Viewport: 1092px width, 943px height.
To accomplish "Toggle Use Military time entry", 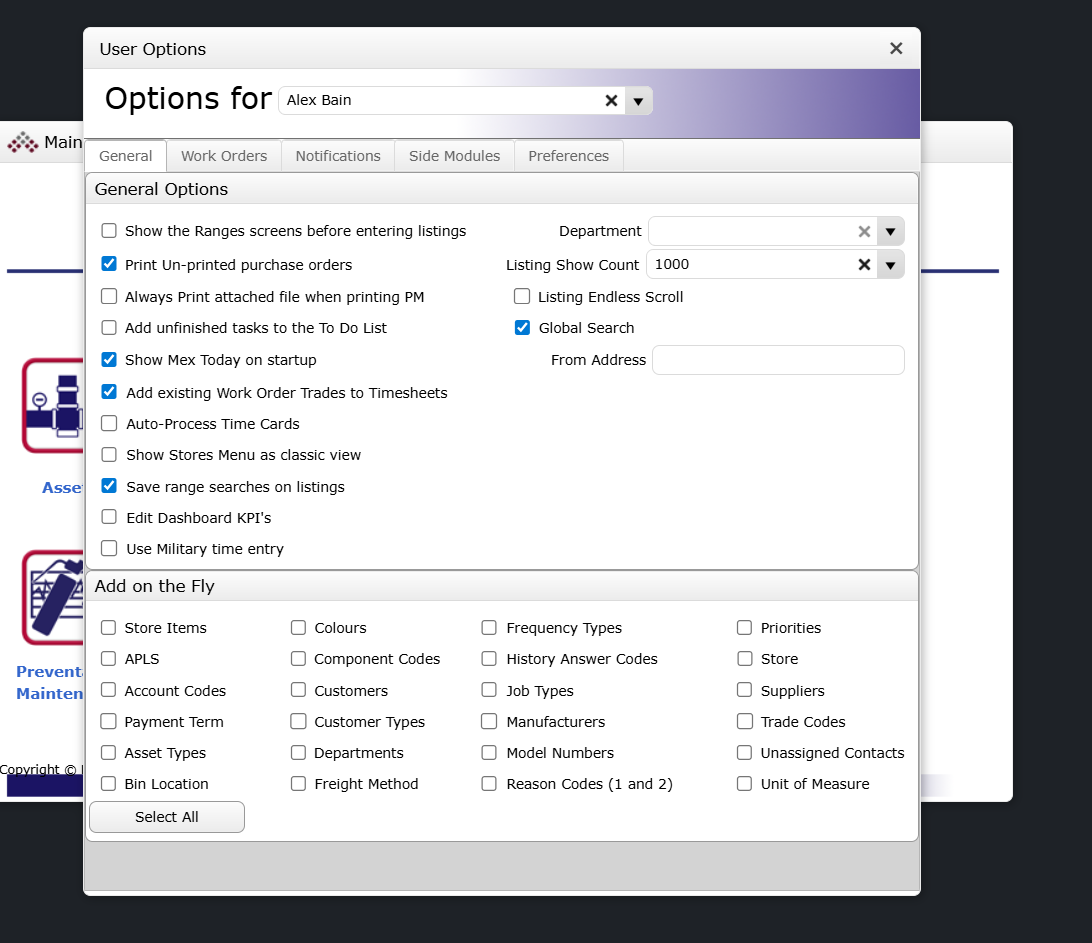I will [109, 549].
